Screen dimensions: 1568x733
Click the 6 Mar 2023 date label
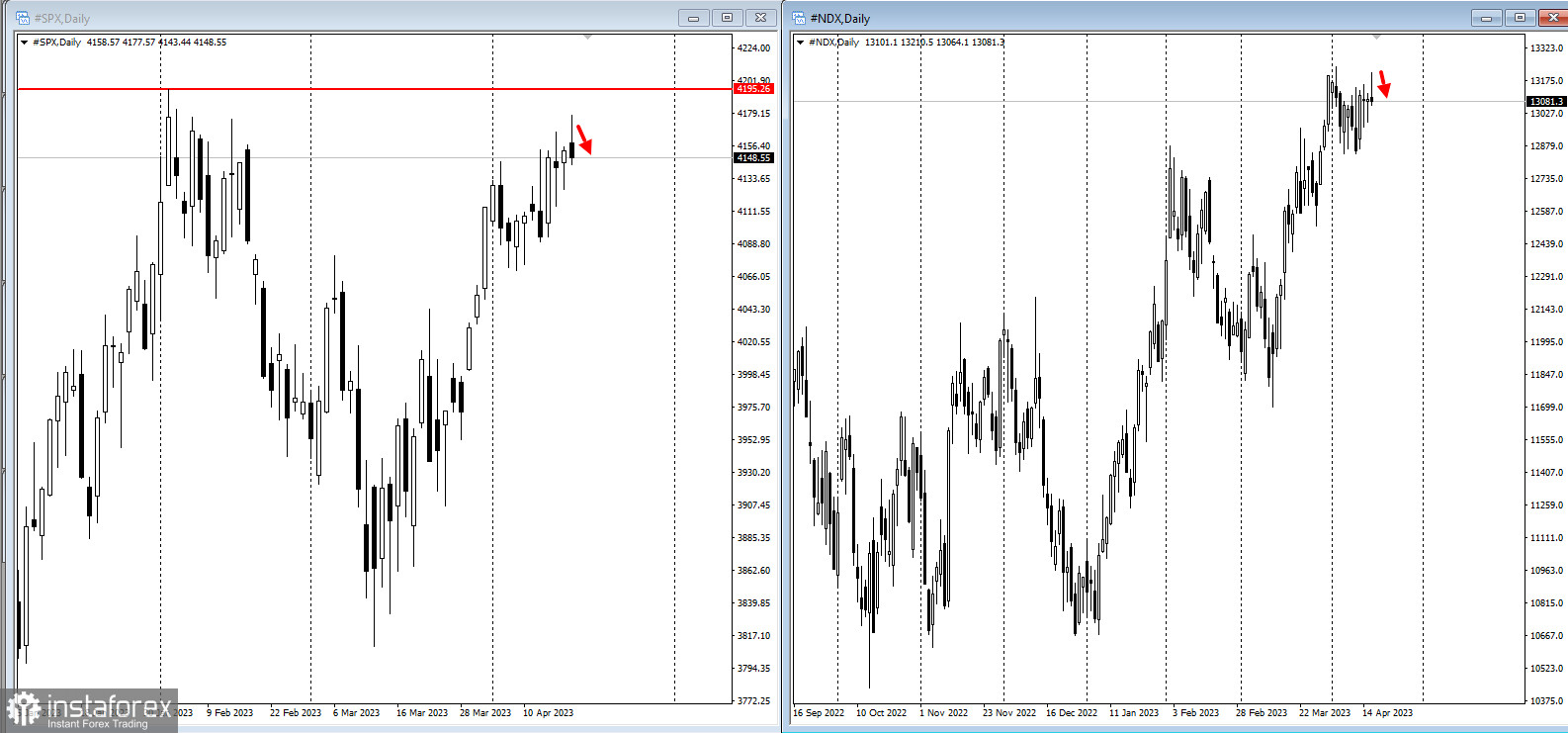coord(356,713)
